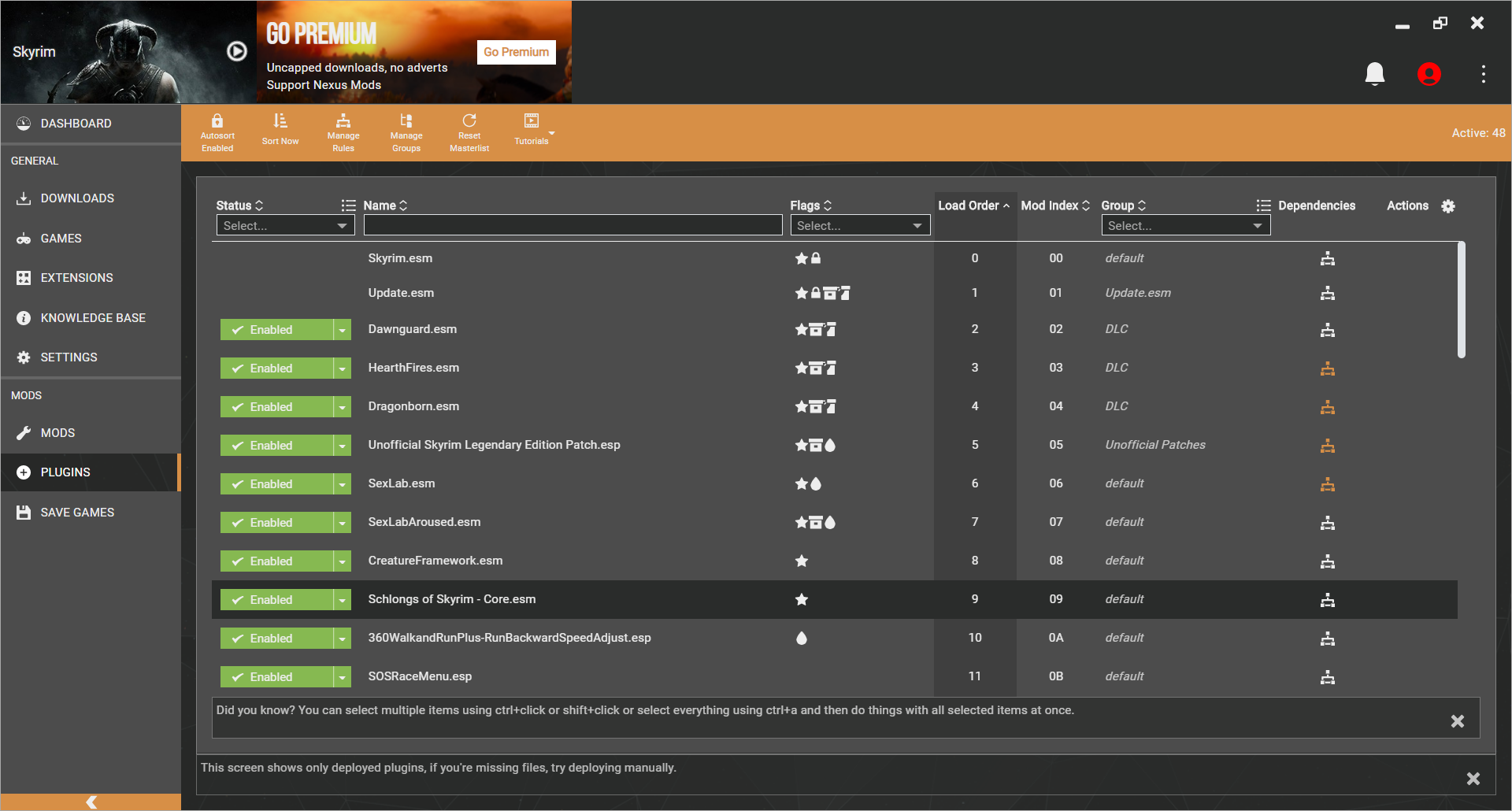
Task: Click the dependencies icon for CreatureFramework.esm
Action: [1328, 561]
